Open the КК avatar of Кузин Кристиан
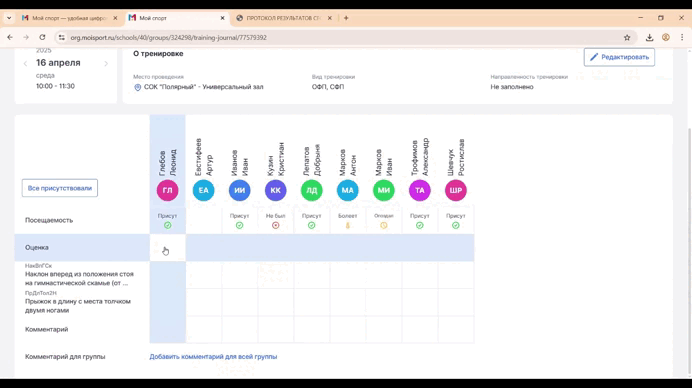Image resolution: width=692 pixels, height=388 pixels. tap(275, 190)
